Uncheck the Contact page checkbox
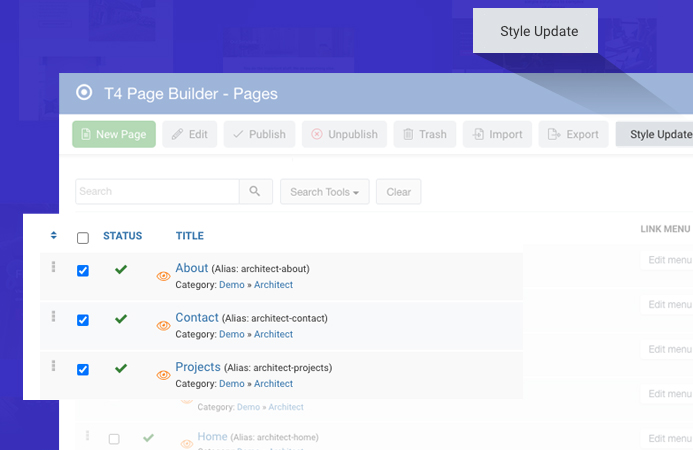This screenshot has width=693, height=450. (x=83, y=320)
